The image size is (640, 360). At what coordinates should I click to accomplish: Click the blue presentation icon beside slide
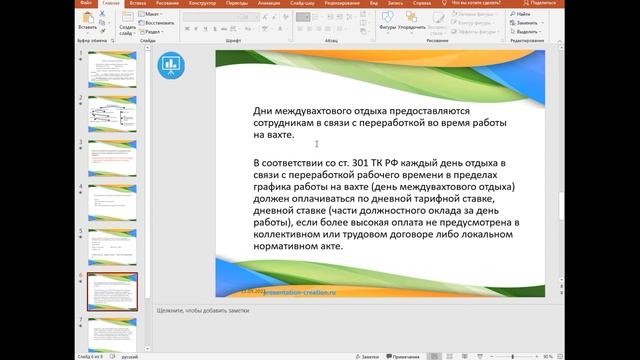171,65
